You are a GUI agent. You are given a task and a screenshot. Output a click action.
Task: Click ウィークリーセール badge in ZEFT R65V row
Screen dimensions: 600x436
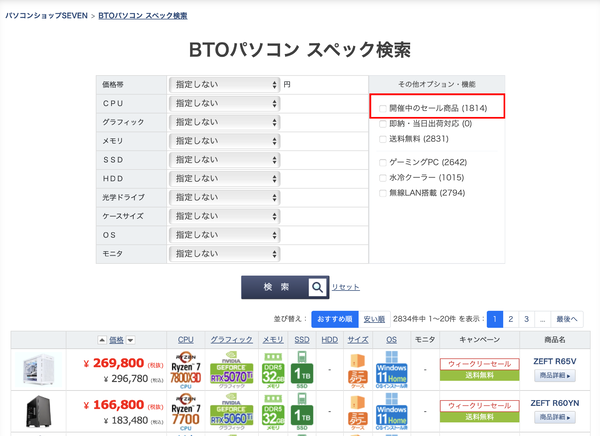[x=479, y=364]
